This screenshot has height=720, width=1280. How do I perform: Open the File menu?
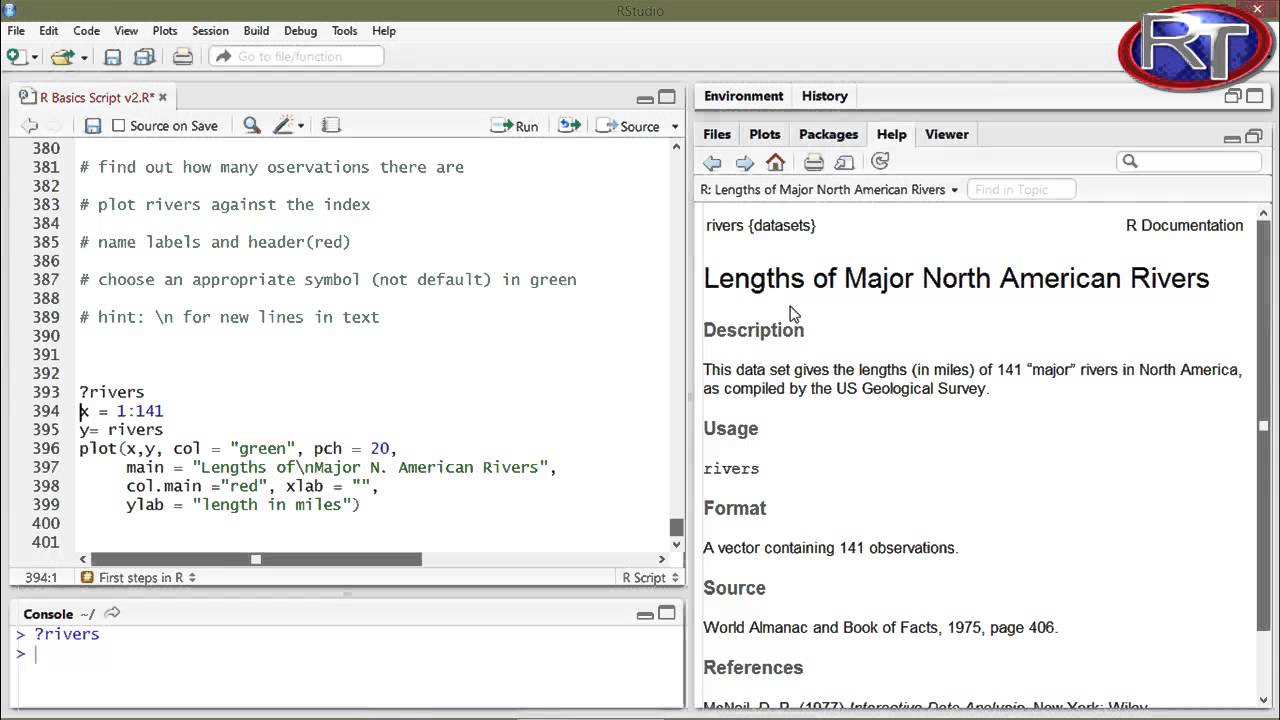click(16, 31)
